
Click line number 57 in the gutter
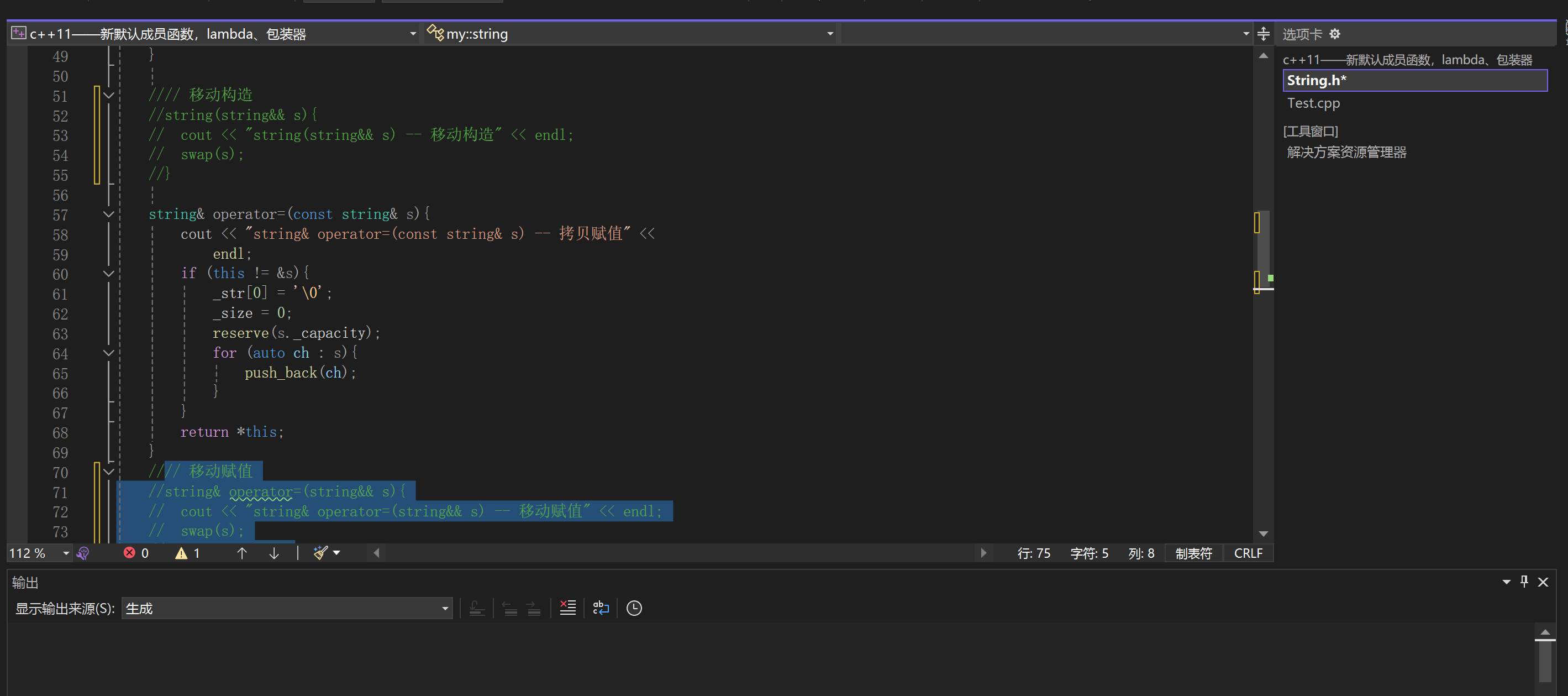[x=60, y=215]
